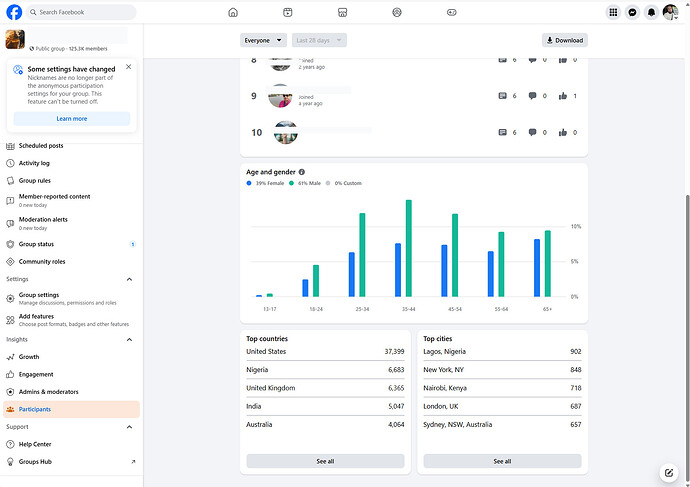Open the Home feed icon

pyautogui.click(x=233, y=12)
